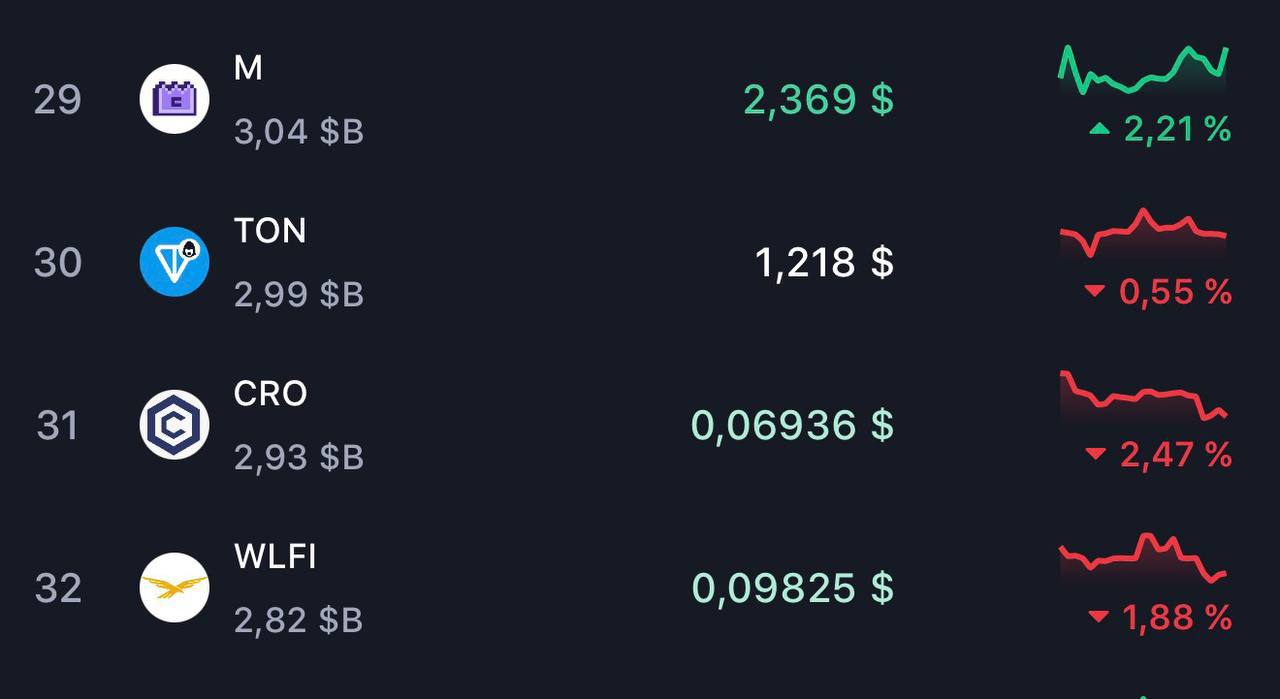The image size is (1280, 699).
Task: Select the WLFI price 0,09825 $
Action: tap(792, 589)
